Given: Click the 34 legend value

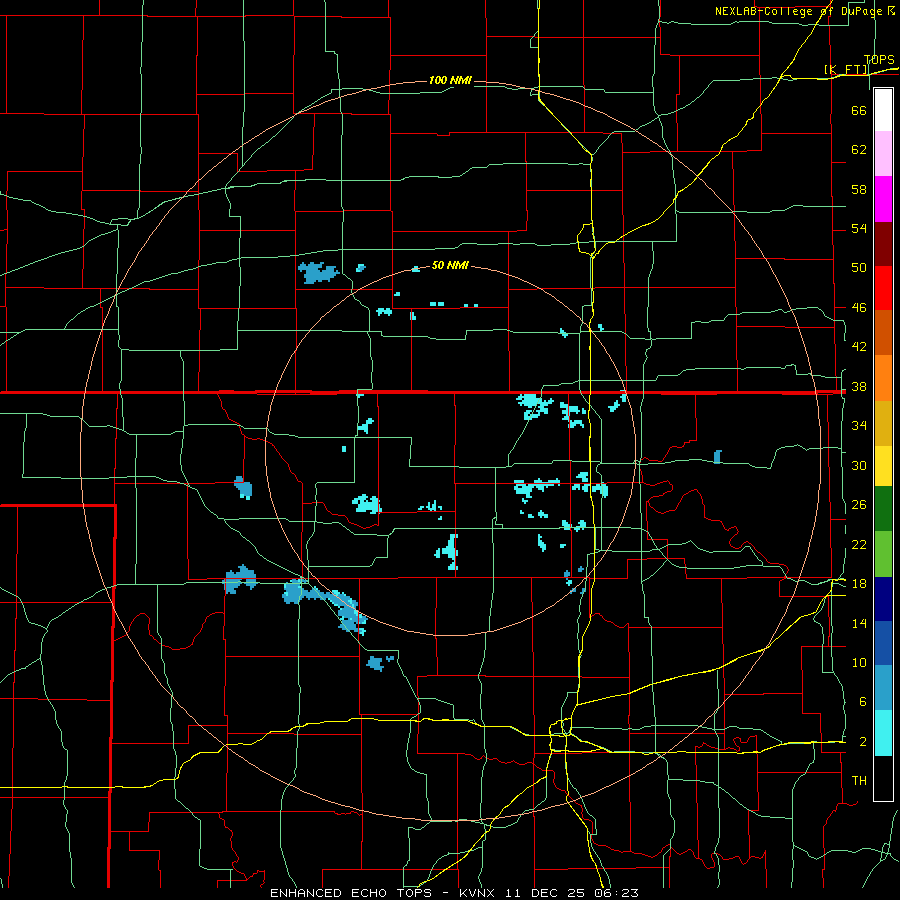Looking at the screenshot, I should coord(859,426).
